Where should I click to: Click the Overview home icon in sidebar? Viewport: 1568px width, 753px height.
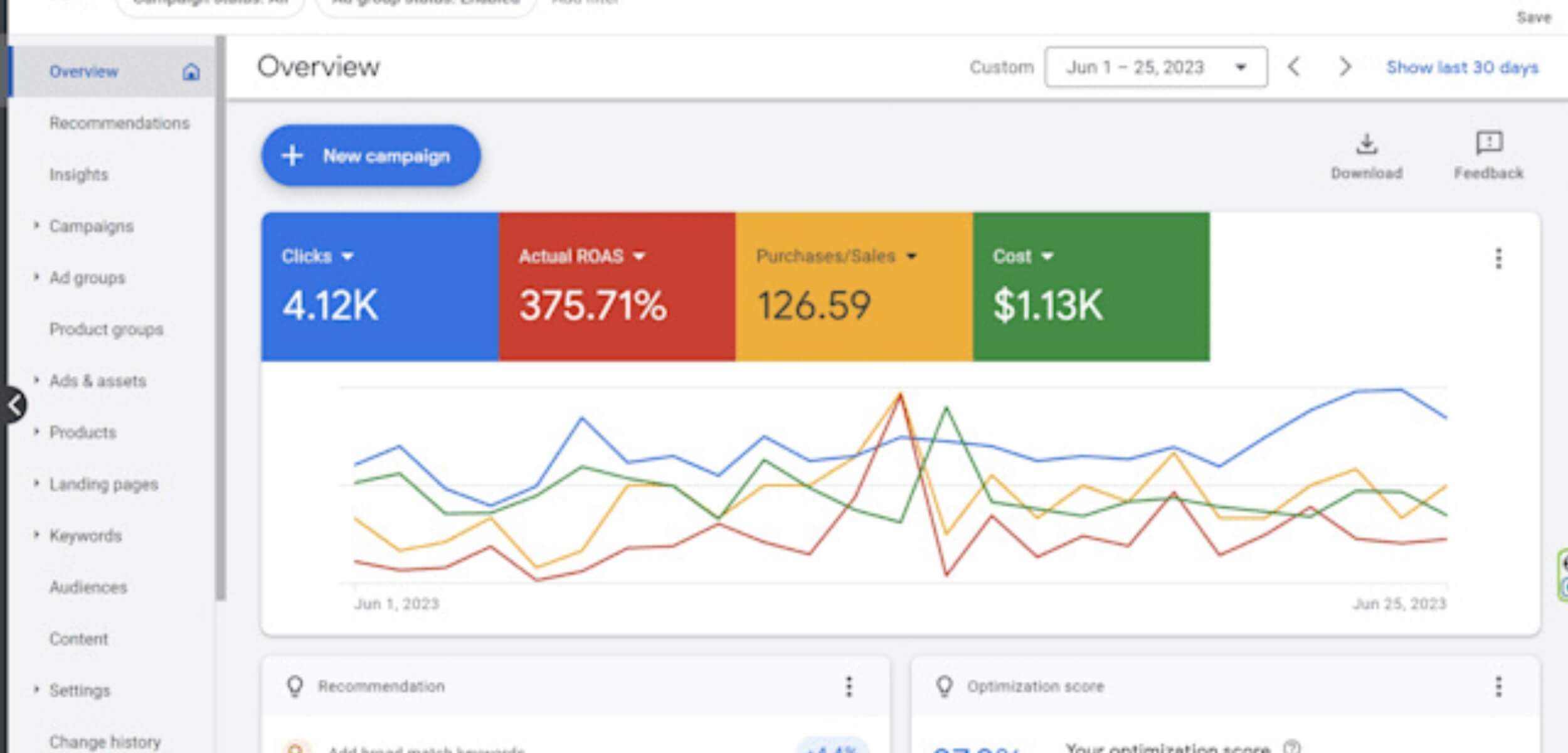pos(191,72)
